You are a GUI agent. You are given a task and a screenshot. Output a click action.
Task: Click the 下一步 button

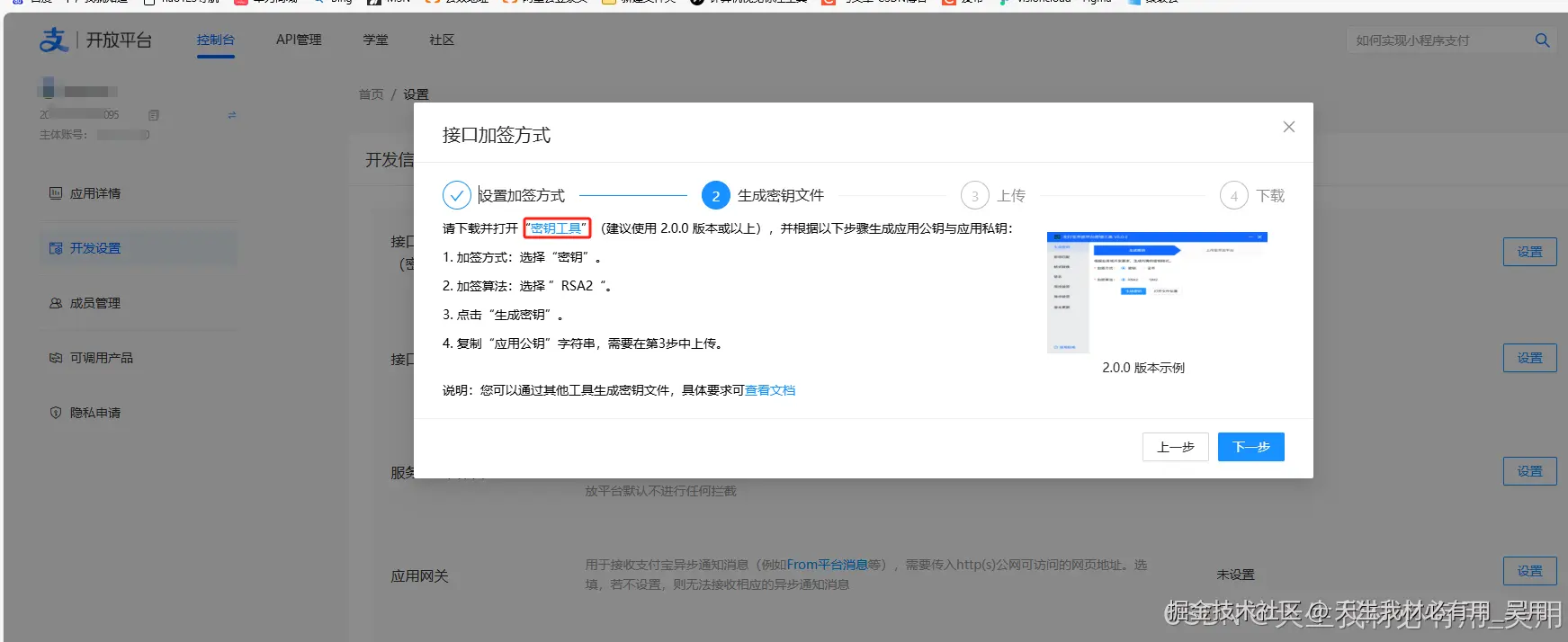(x=1251, y=447)
